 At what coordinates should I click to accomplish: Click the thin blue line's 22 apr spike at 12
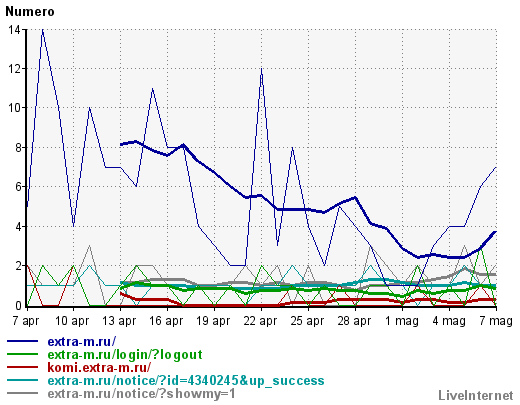coord(262,69)
